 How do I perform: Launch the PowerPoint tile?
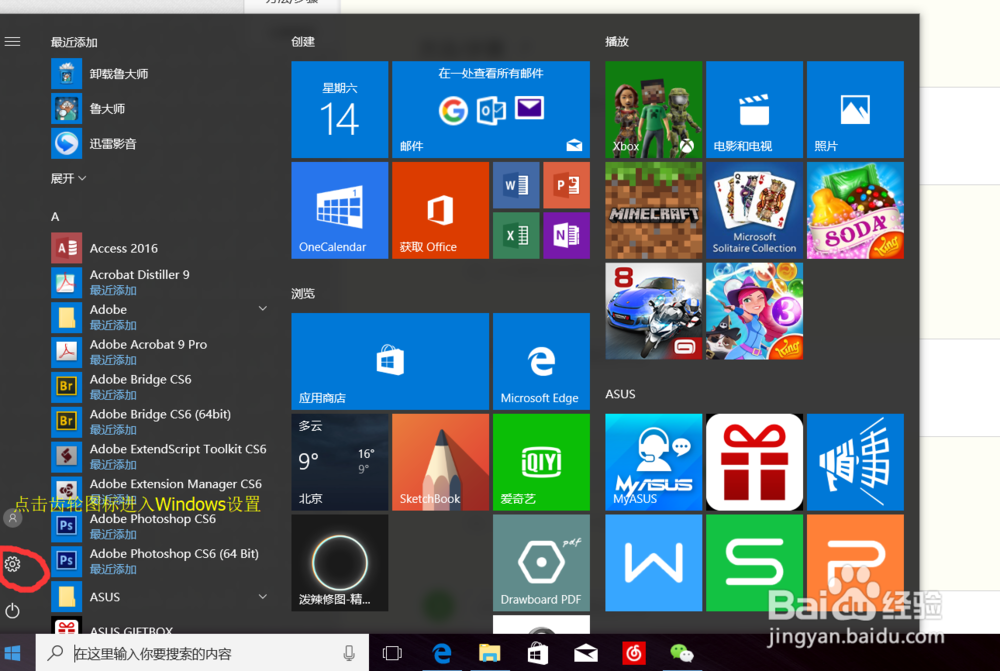566,185
